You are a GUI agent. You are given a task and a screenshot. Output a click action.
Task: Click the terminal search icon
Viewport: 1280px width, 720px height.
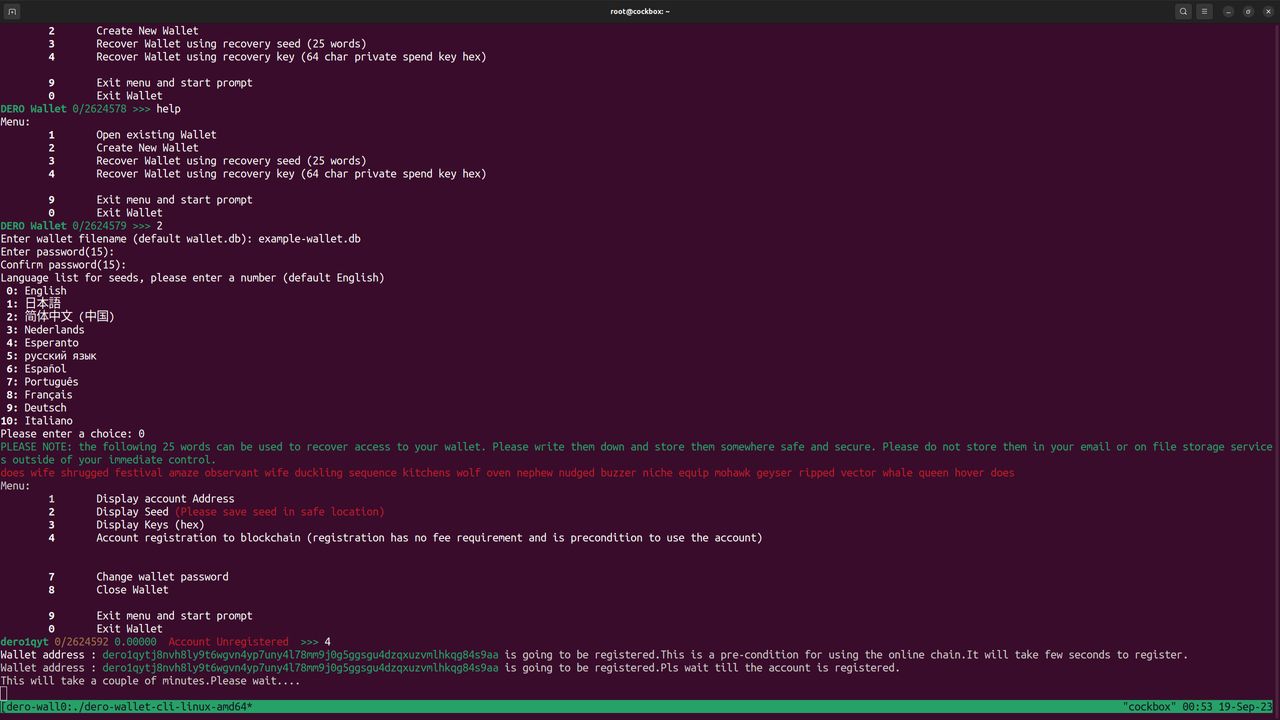point(1183,11)
